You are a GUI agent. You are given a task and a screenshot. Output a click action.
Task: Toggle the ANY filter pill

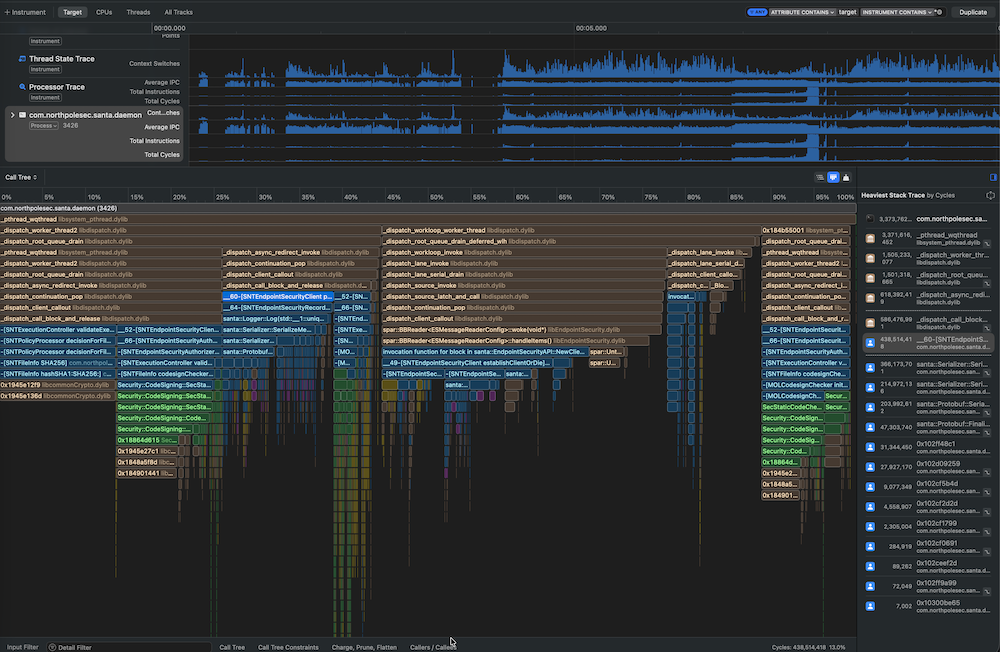tap(756, 12)
